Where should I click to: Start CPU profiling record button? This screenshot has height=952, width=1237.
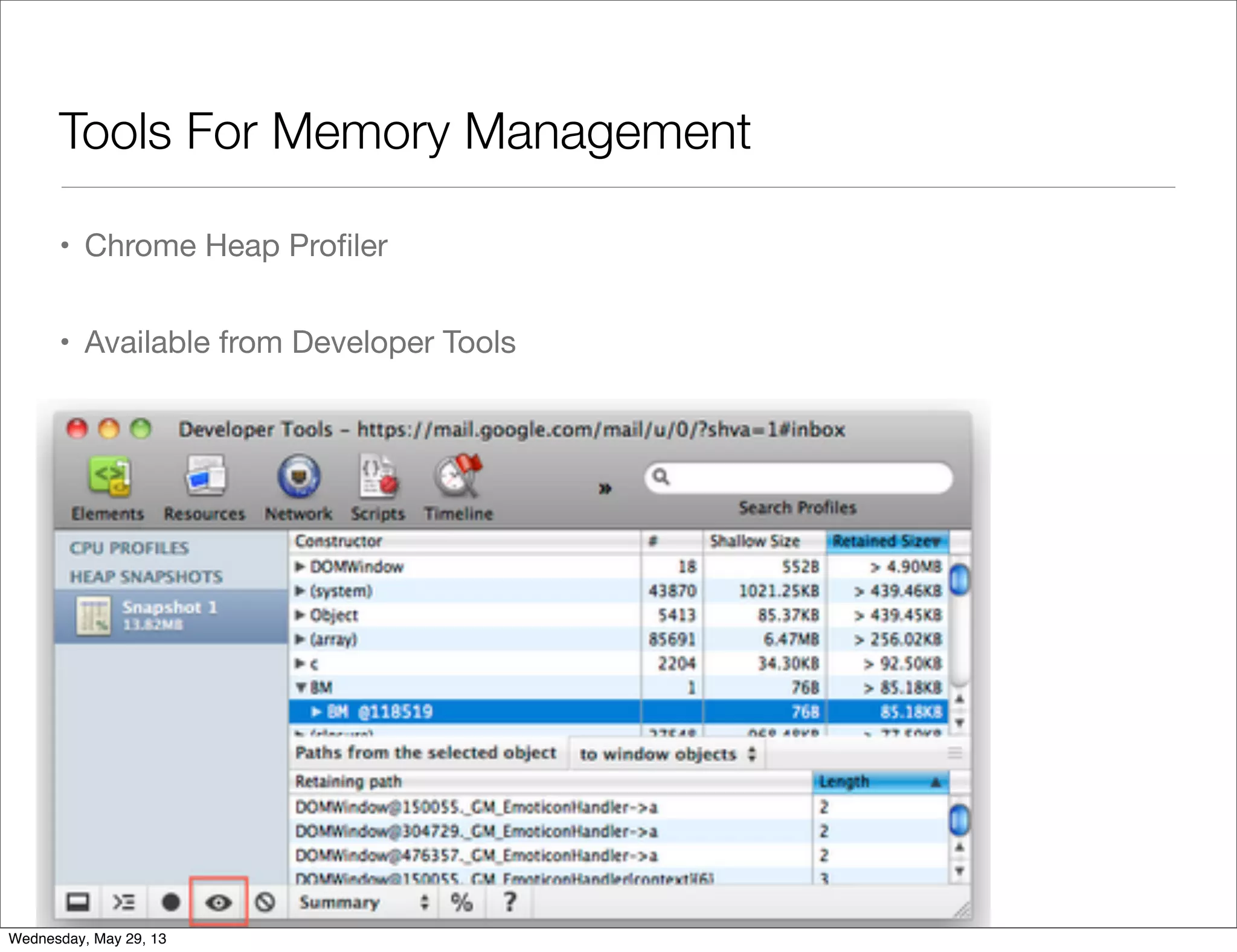pos(171,902)
